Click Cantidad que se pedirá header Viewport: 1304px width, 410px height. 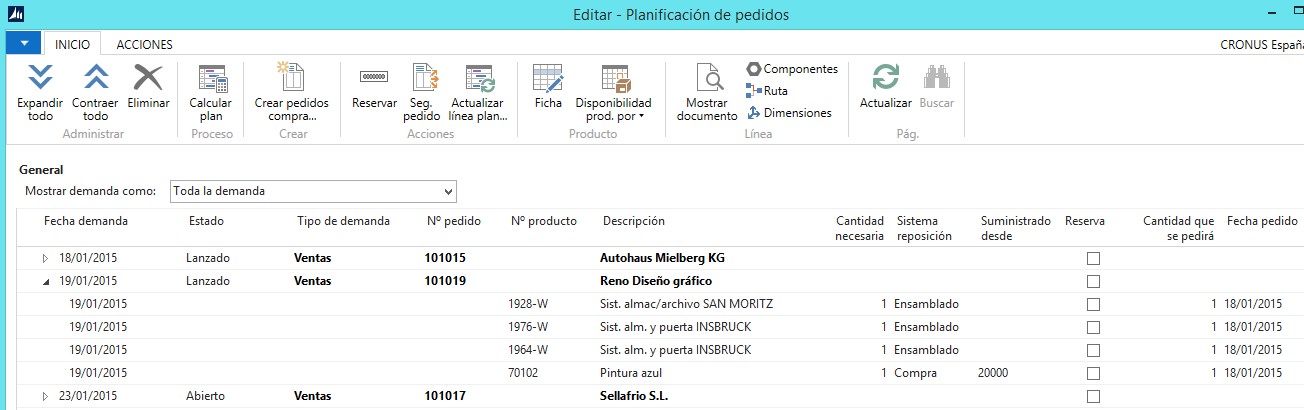(1178, 228)
